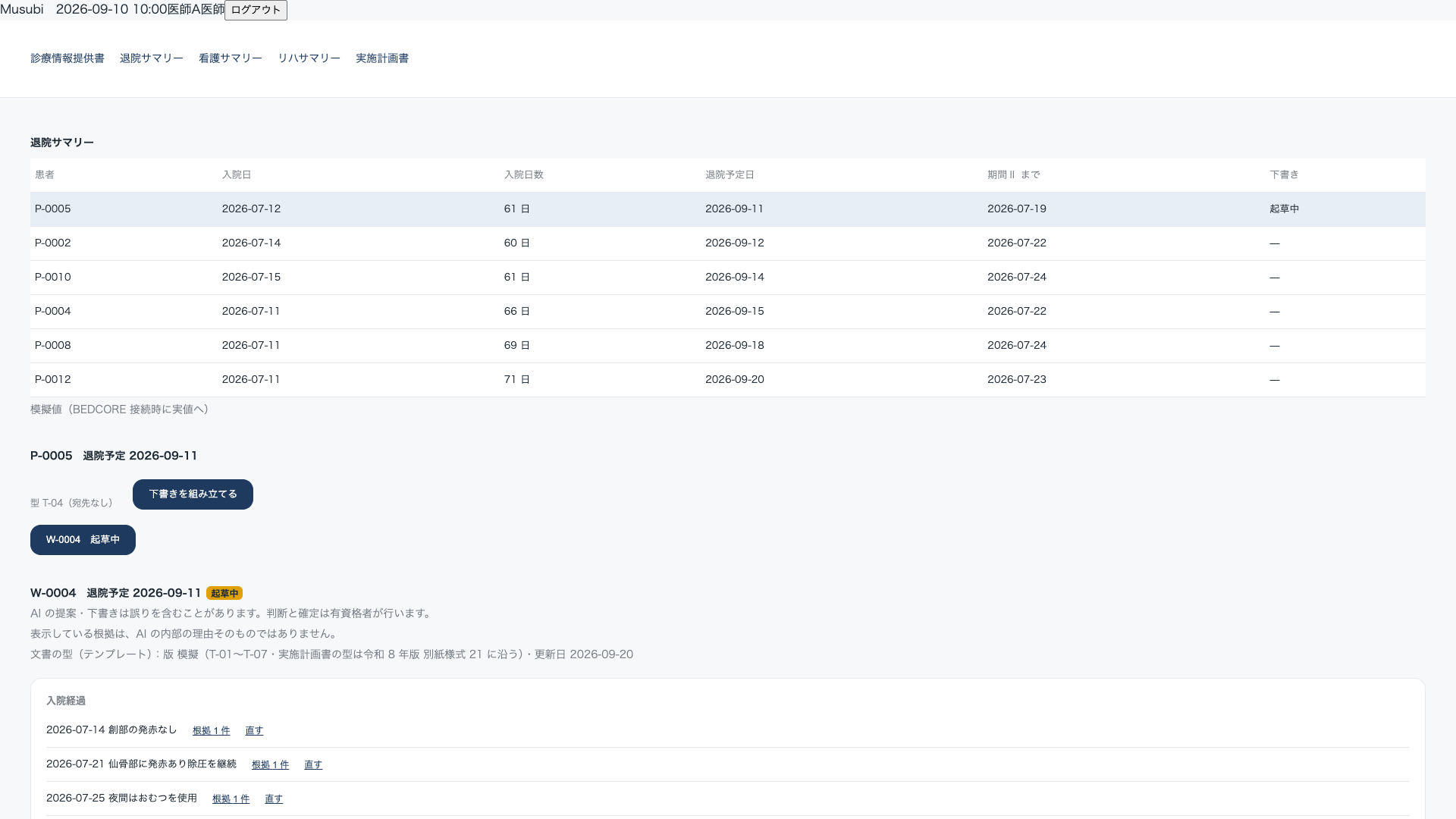Choose patient row P-0010
This screenshot has height=819, width=1456.
point(728,278)
